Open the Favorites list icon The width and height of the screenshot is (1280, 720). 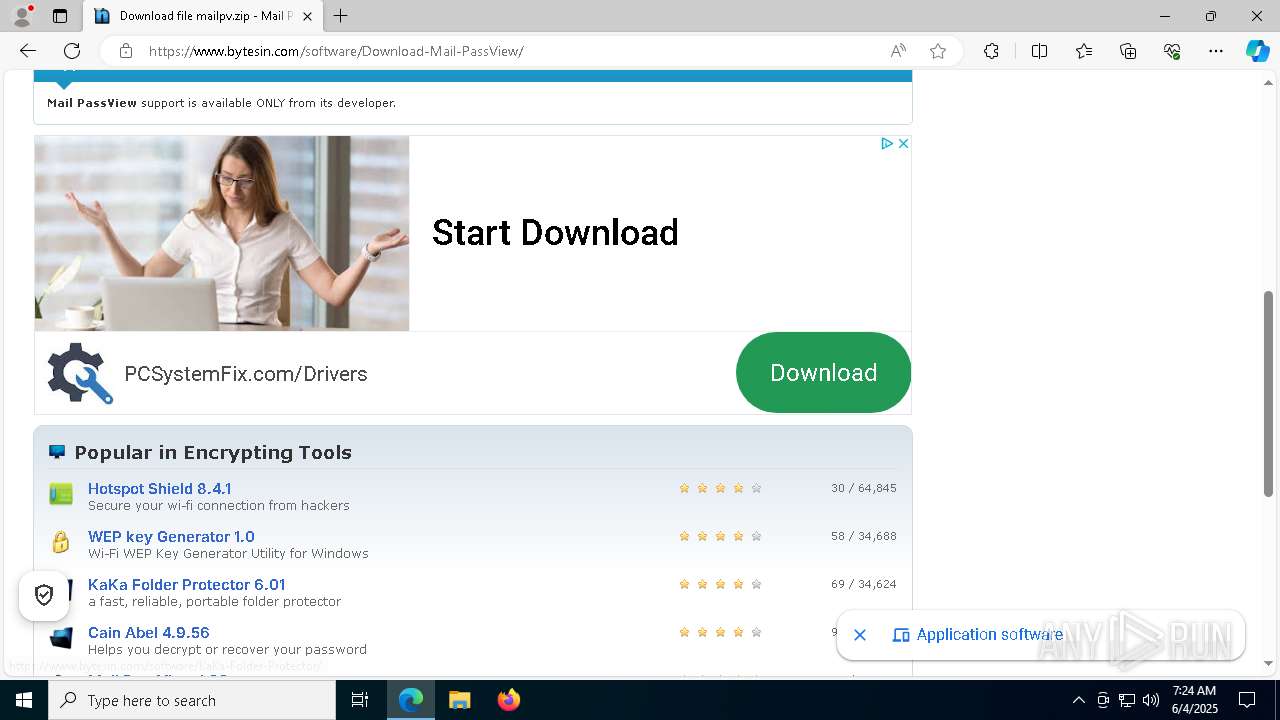coord(1084,51)
